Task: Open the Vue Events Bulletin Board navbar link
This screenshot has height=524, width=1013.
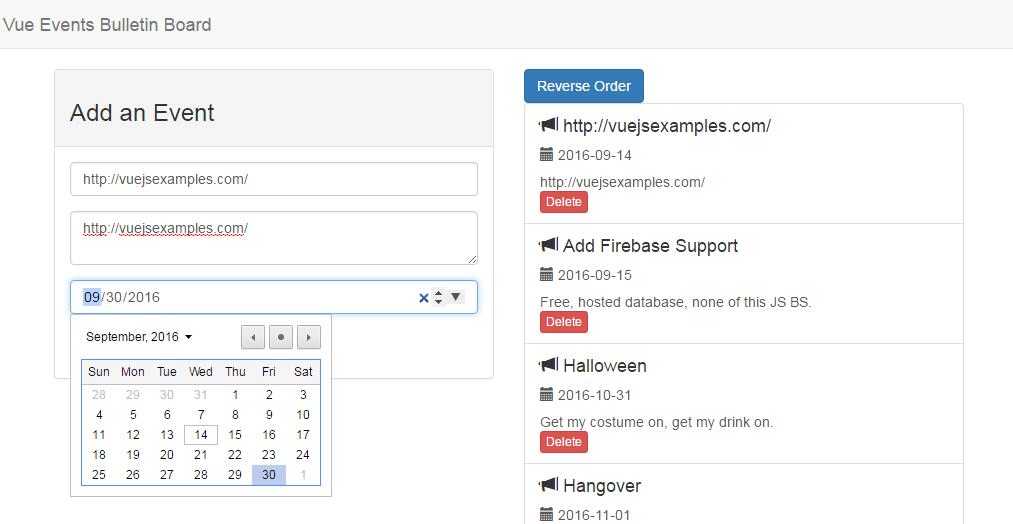Action: tap(108, 25)
